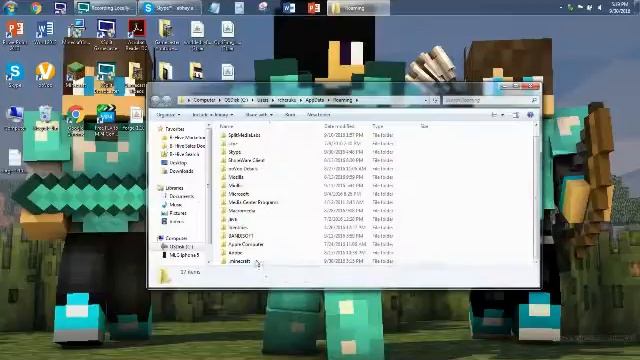The width and height of the screenshot is (640, 360).
Task: Open the Include in library dropdown
Action: [x=213, y=115]
